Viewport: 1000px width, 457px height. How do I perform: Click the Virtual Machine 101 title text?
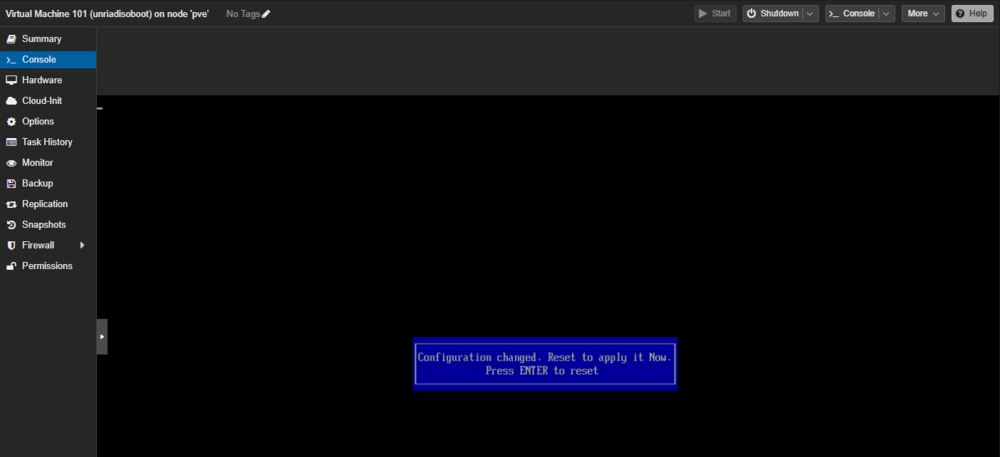click(x=107, y=14)
